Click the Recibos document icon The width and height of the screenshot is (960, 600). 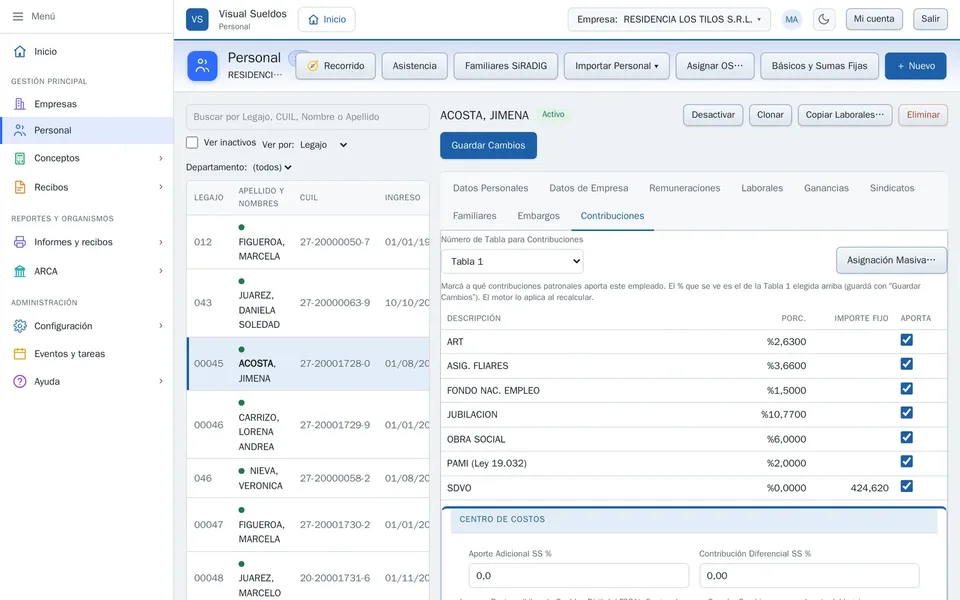pos(20,187)
